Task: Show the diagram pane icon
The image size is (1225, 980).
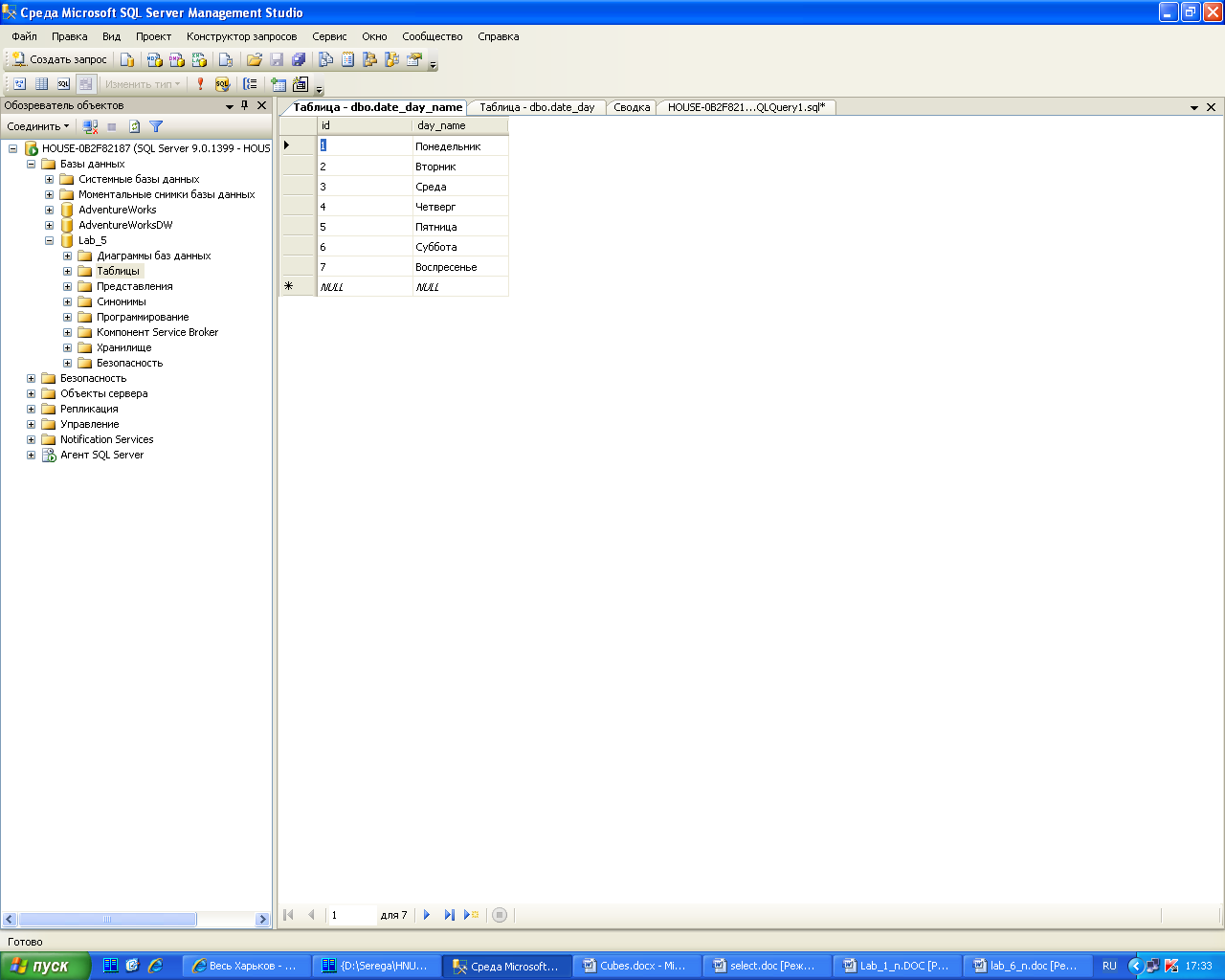Action: 19,84
